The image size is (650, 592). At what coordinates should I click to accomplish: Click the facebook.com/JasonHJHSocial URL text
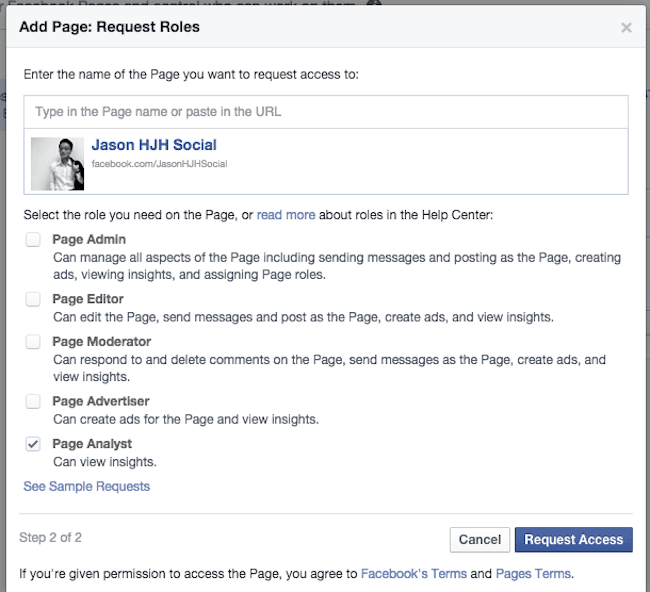click(x=159, y=164)
